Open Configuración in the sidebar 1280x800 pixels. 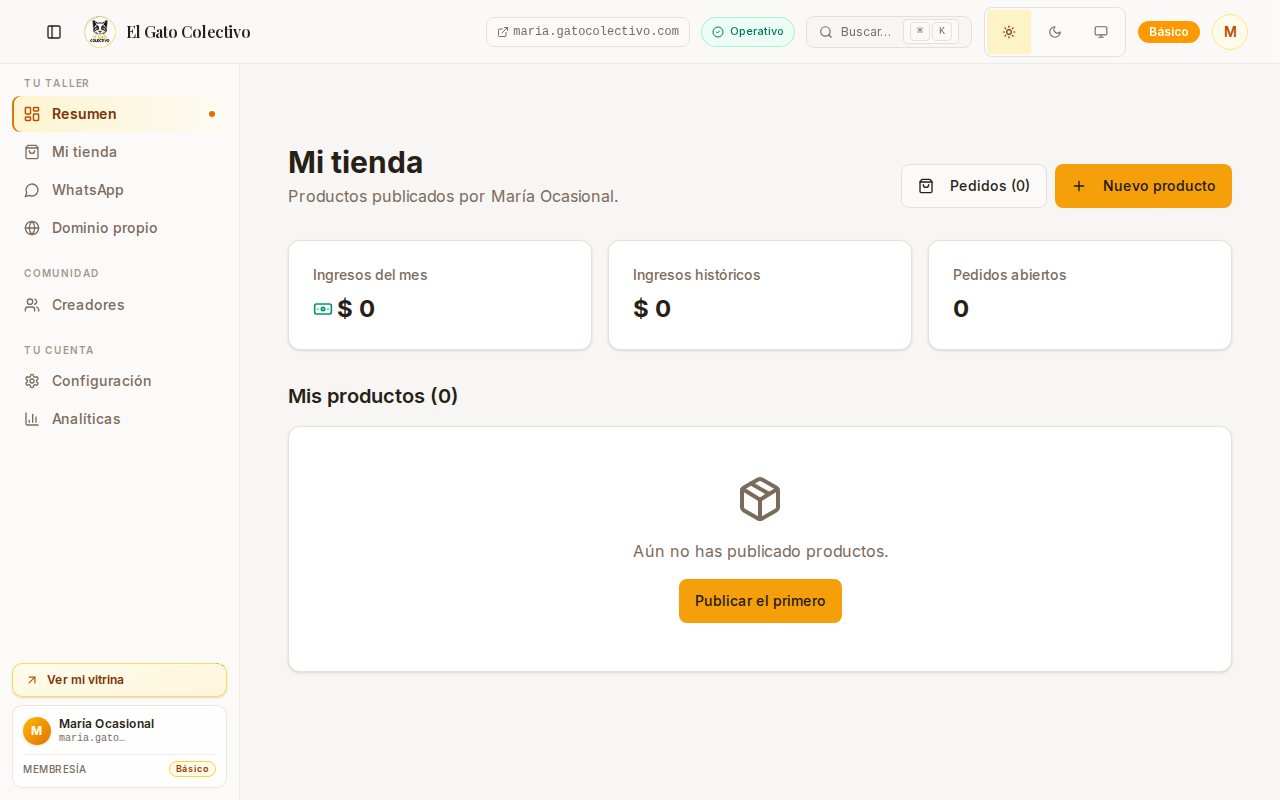(119, 381)
